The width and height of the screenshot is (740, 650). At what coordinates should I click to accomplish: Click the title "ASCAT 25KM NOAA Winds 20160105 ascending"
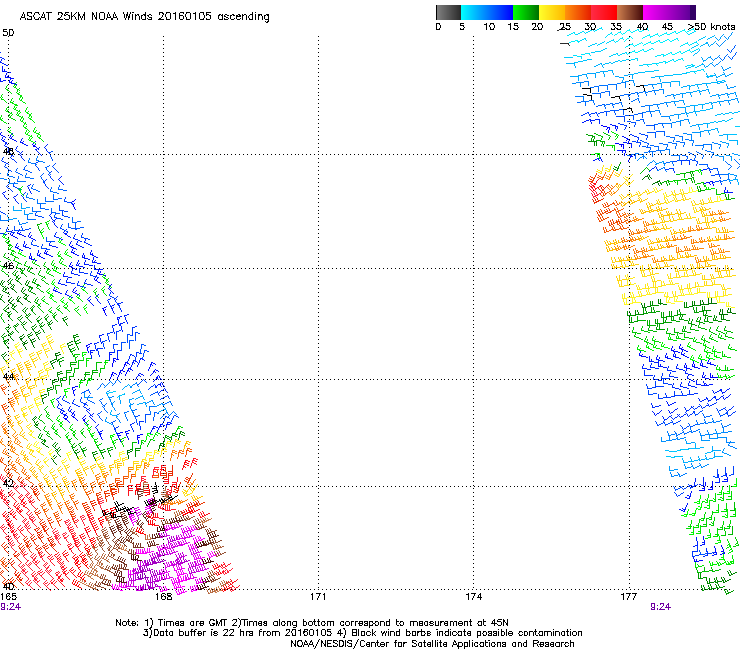144,17
